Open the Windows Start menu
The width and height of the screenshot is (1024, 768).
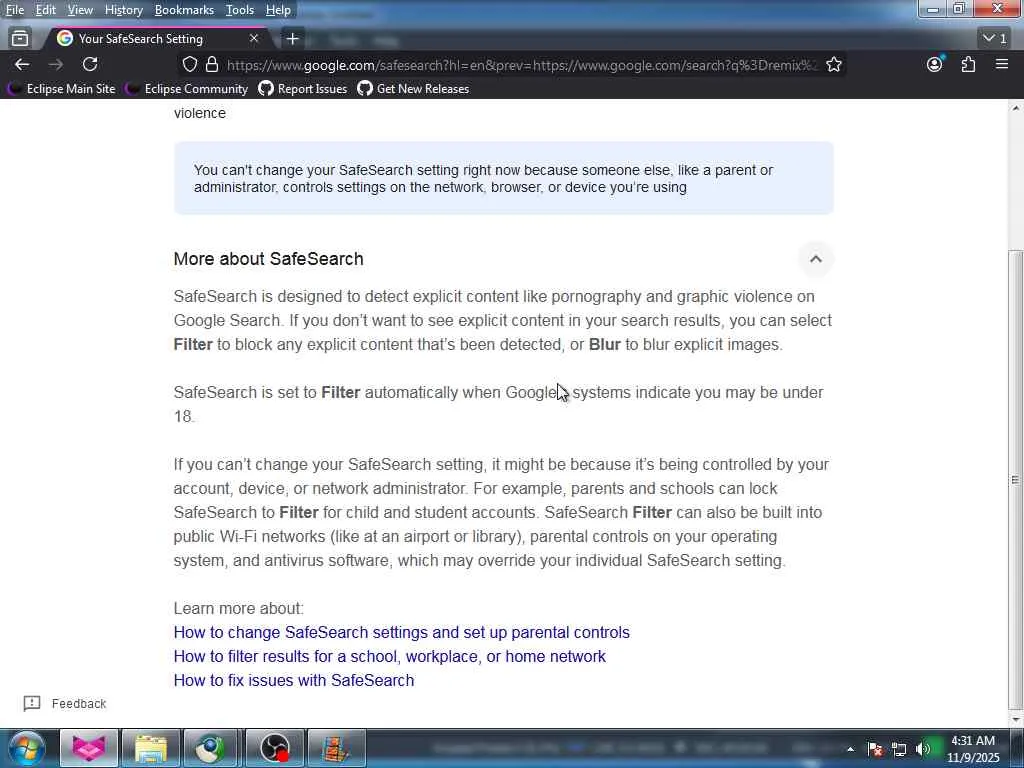point(27,748)
